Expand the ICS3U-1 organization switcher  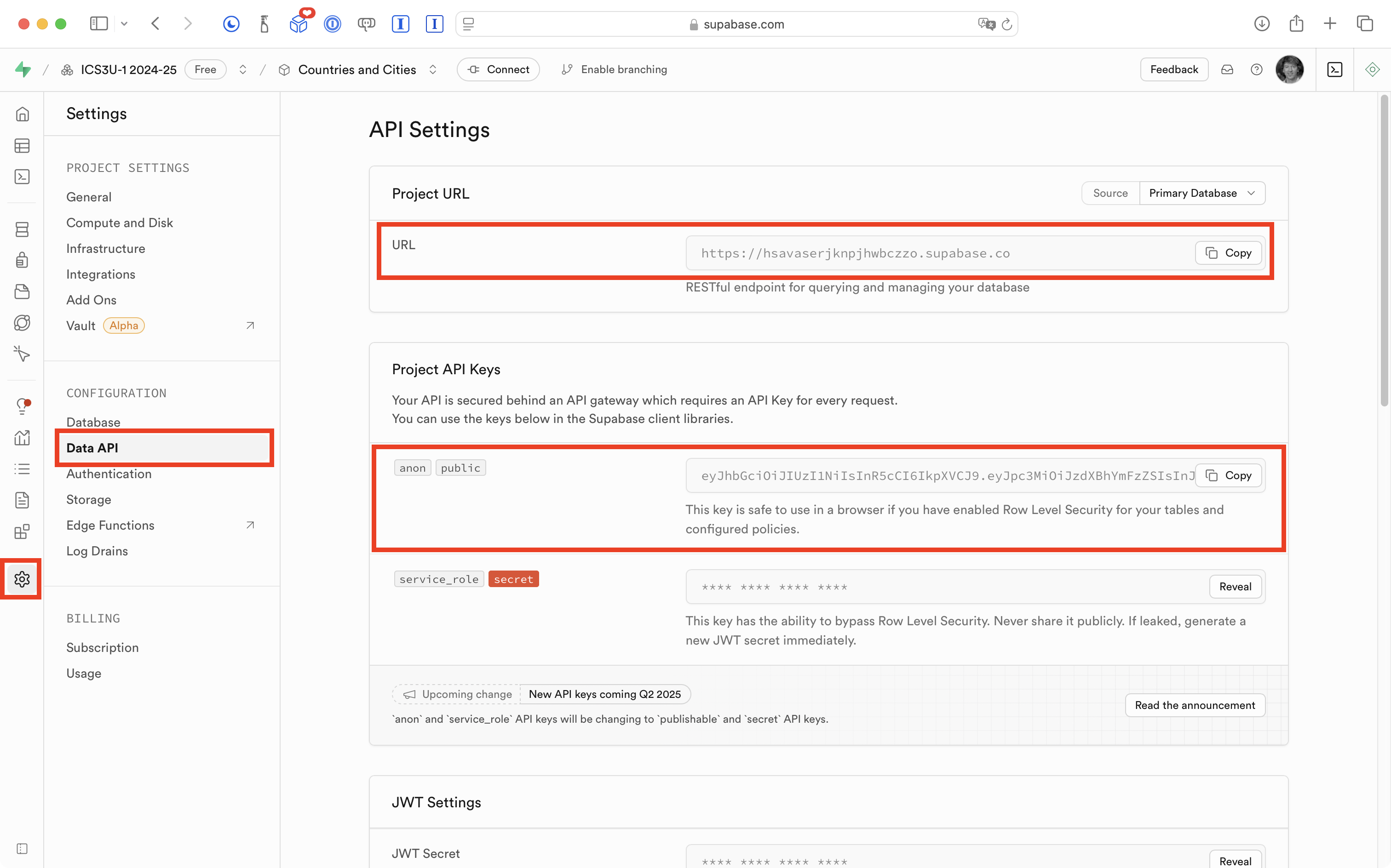pos(243,69)
